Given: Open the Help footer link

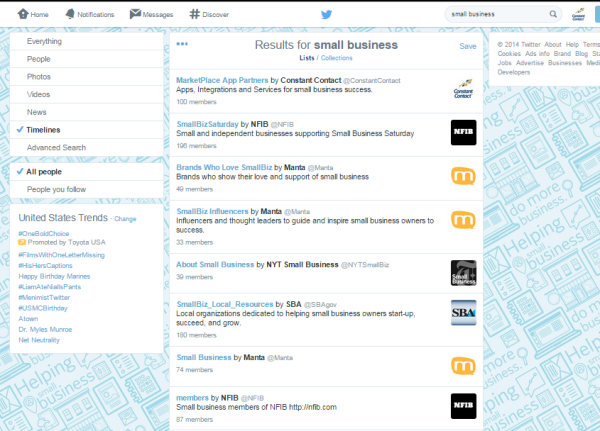Looking at the screenshot, I should 572,45.
